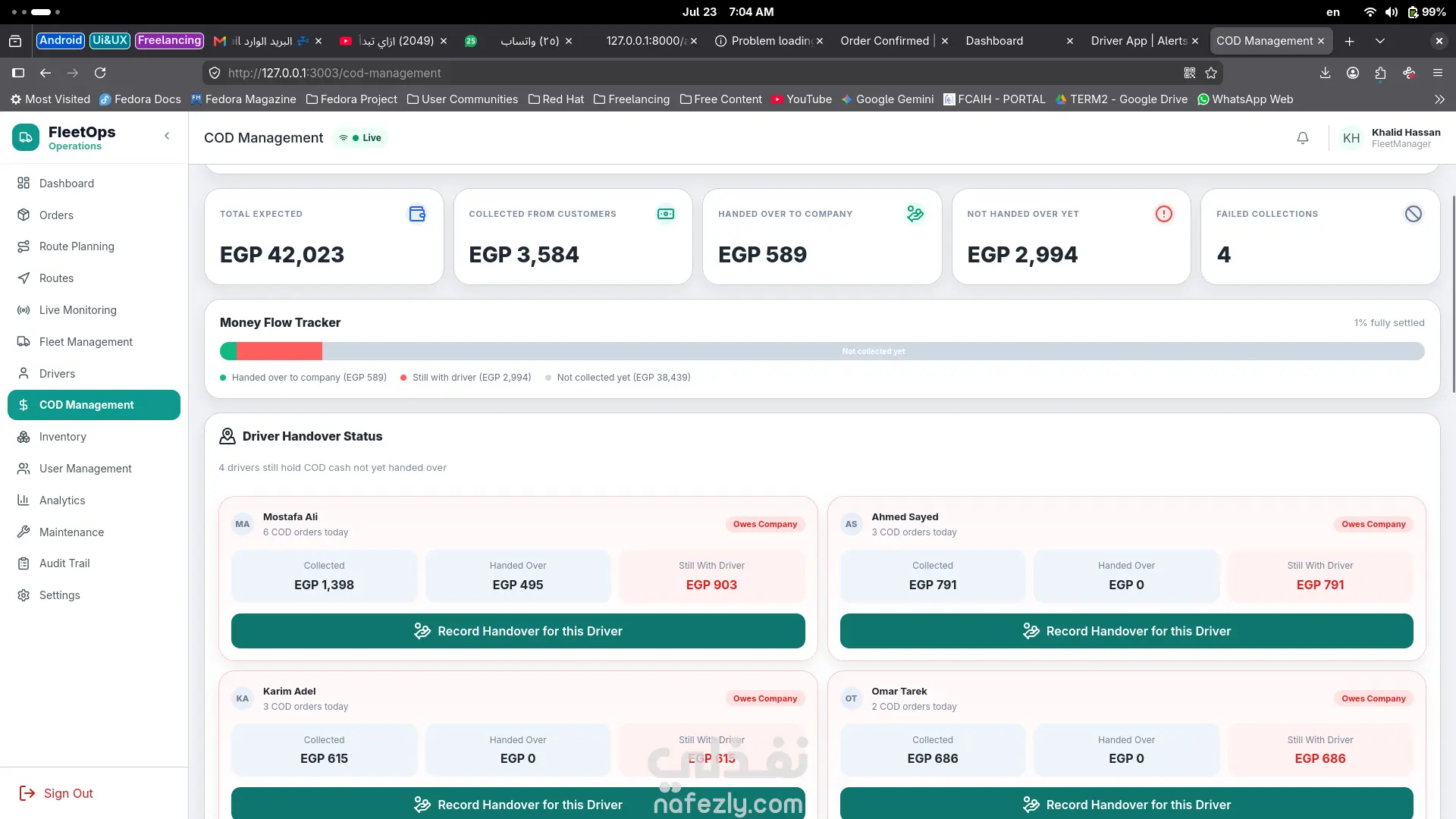Click the Driver Handover Status person icon
1456x819 pixels.
pyautogui.click(x=227, y=436)
